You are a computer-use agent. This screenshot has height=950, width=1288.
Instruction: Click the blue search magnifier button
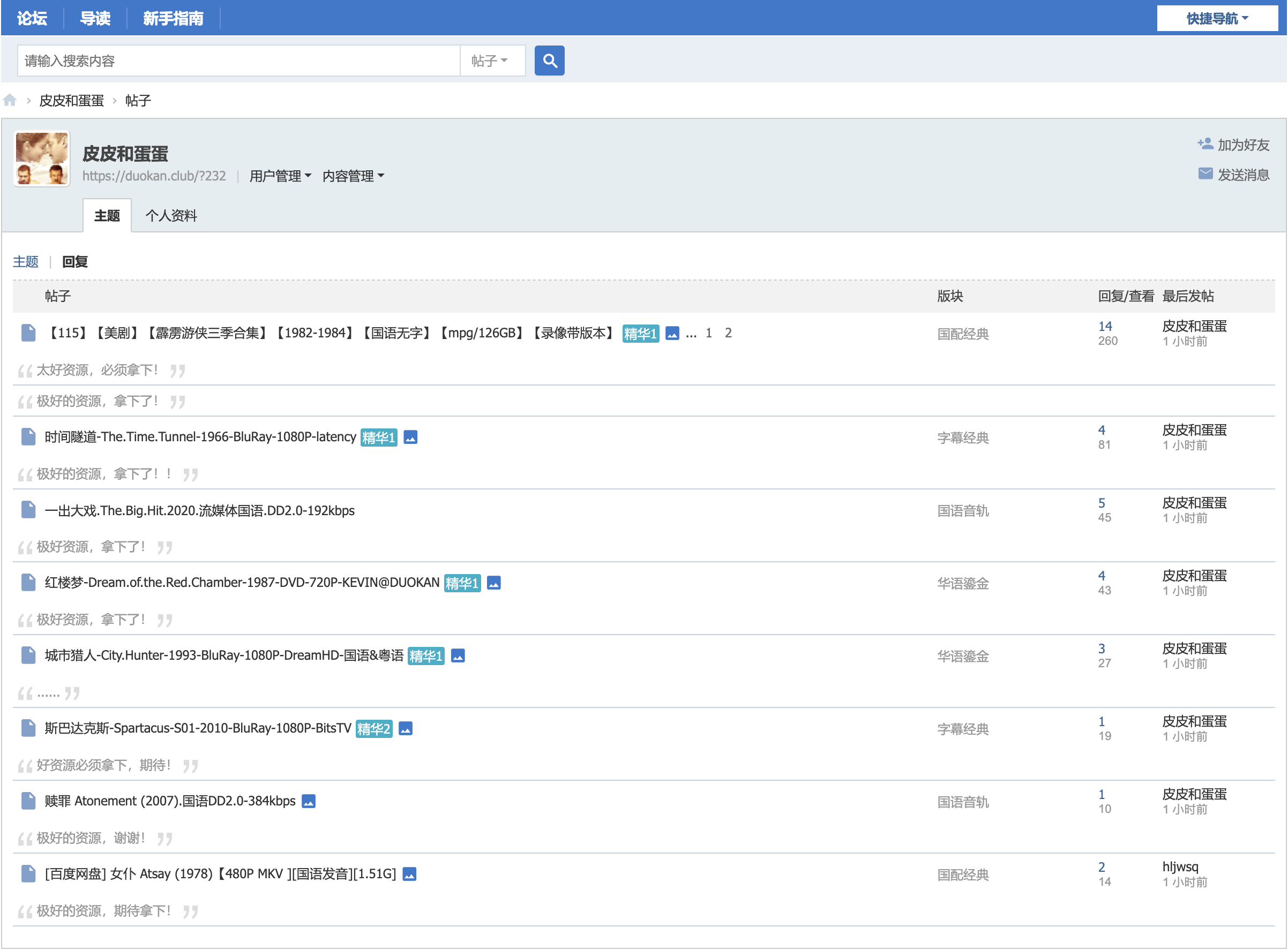[x=549, y=61]
